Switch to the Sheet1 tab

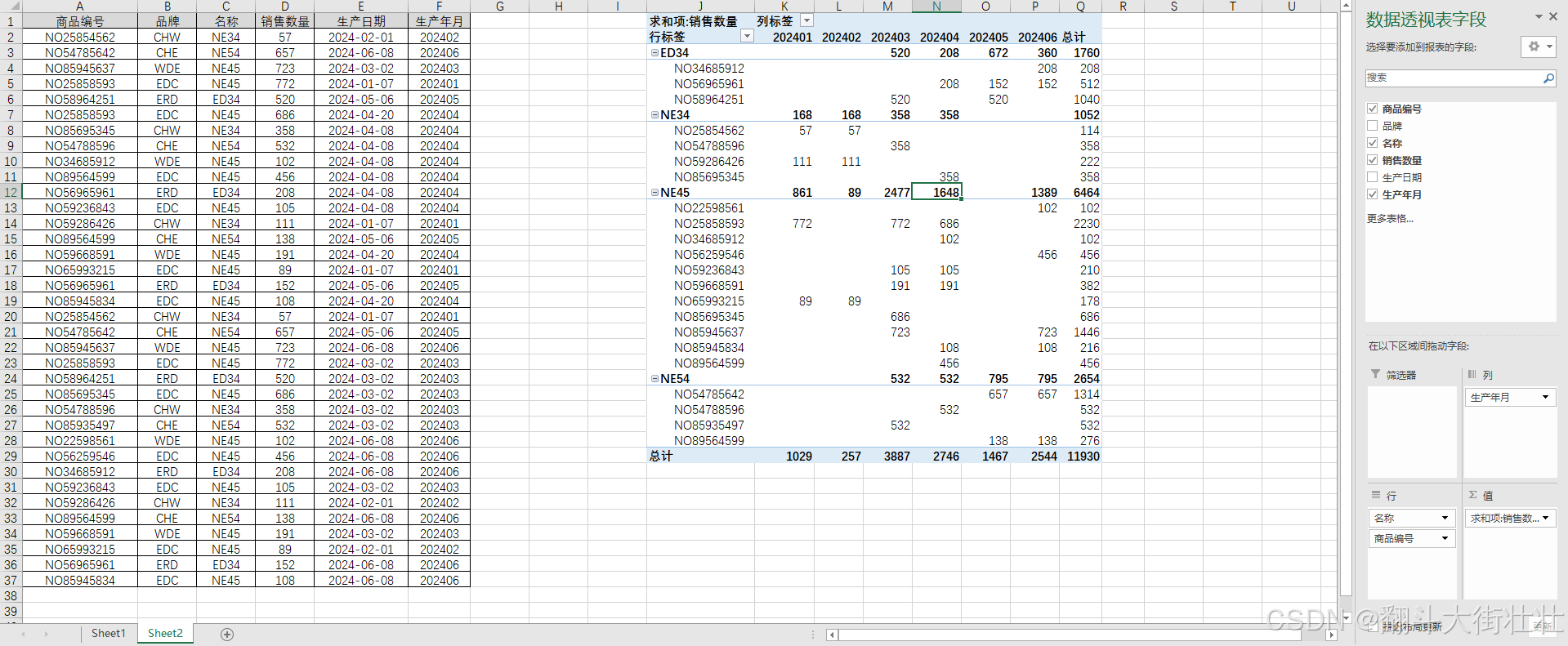point(109,634)
